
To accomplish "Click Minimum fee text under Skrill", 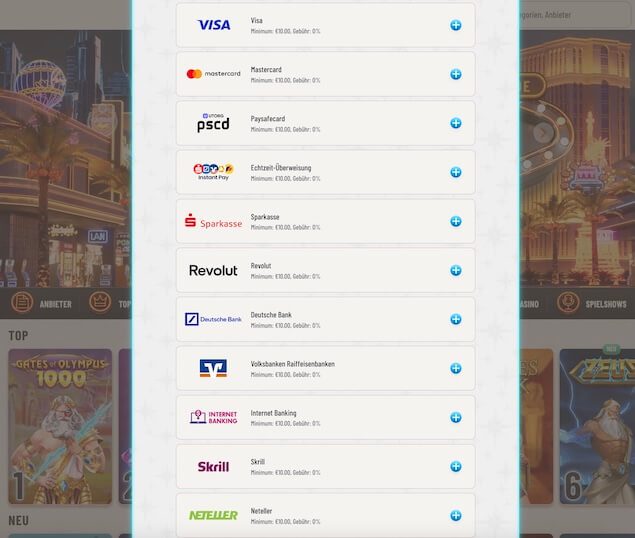I will [285, 472].
